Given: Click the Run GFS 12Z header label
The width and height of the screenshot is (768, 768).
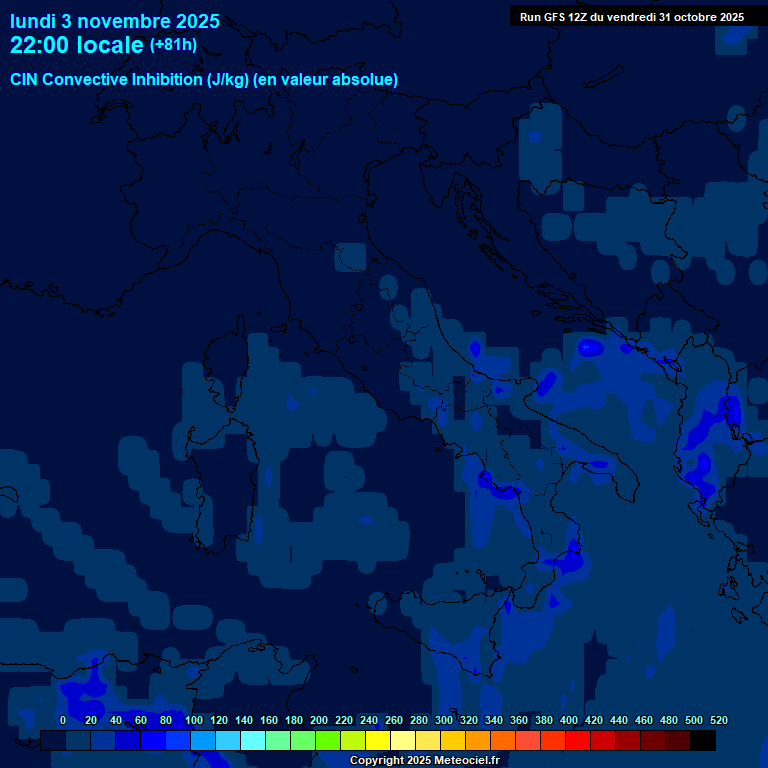Looking at the screenshot, I should [x=631, y=17].
